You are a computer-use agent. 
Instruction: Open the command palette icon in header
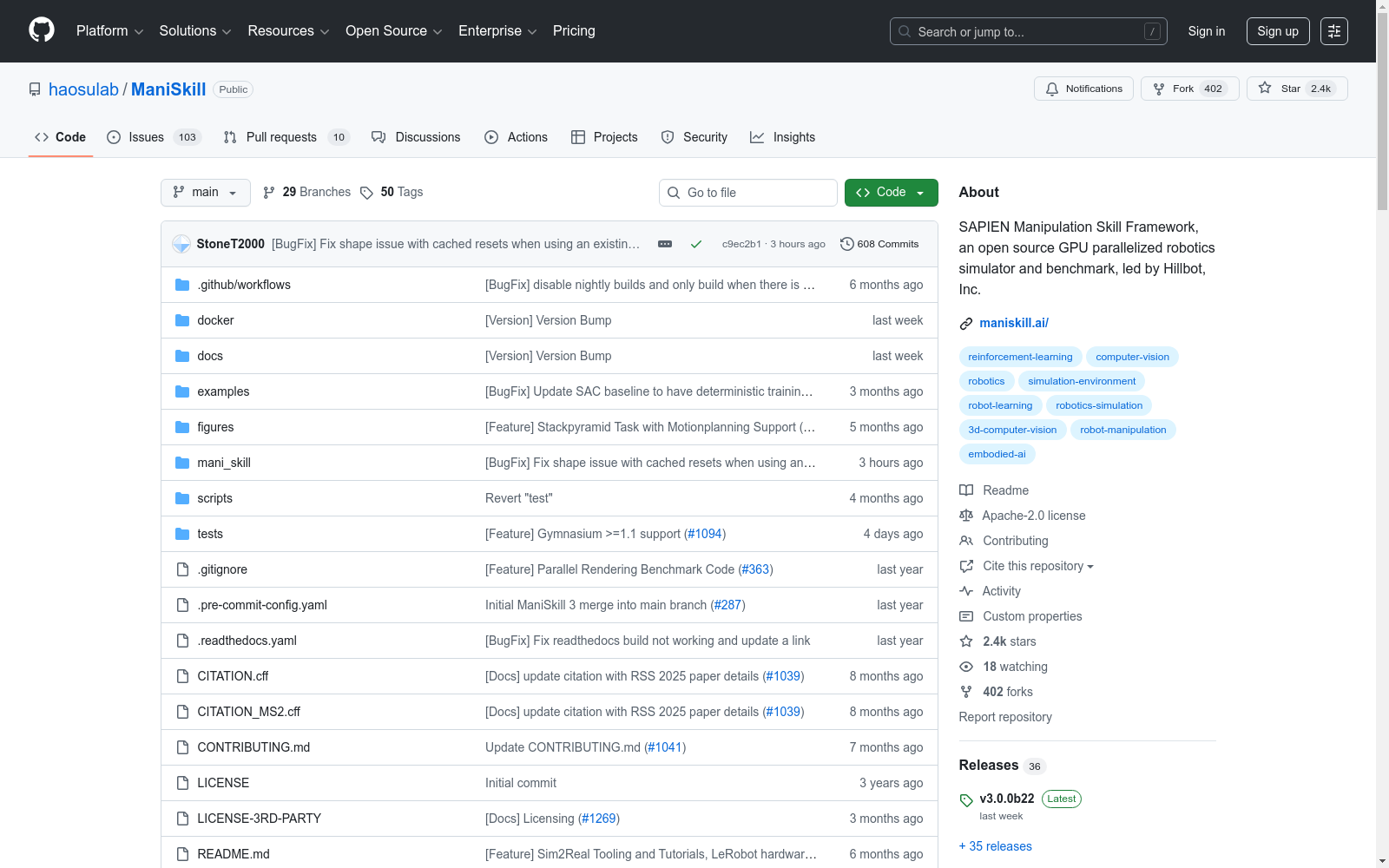pyautogui.click(x=1334, y=31)
